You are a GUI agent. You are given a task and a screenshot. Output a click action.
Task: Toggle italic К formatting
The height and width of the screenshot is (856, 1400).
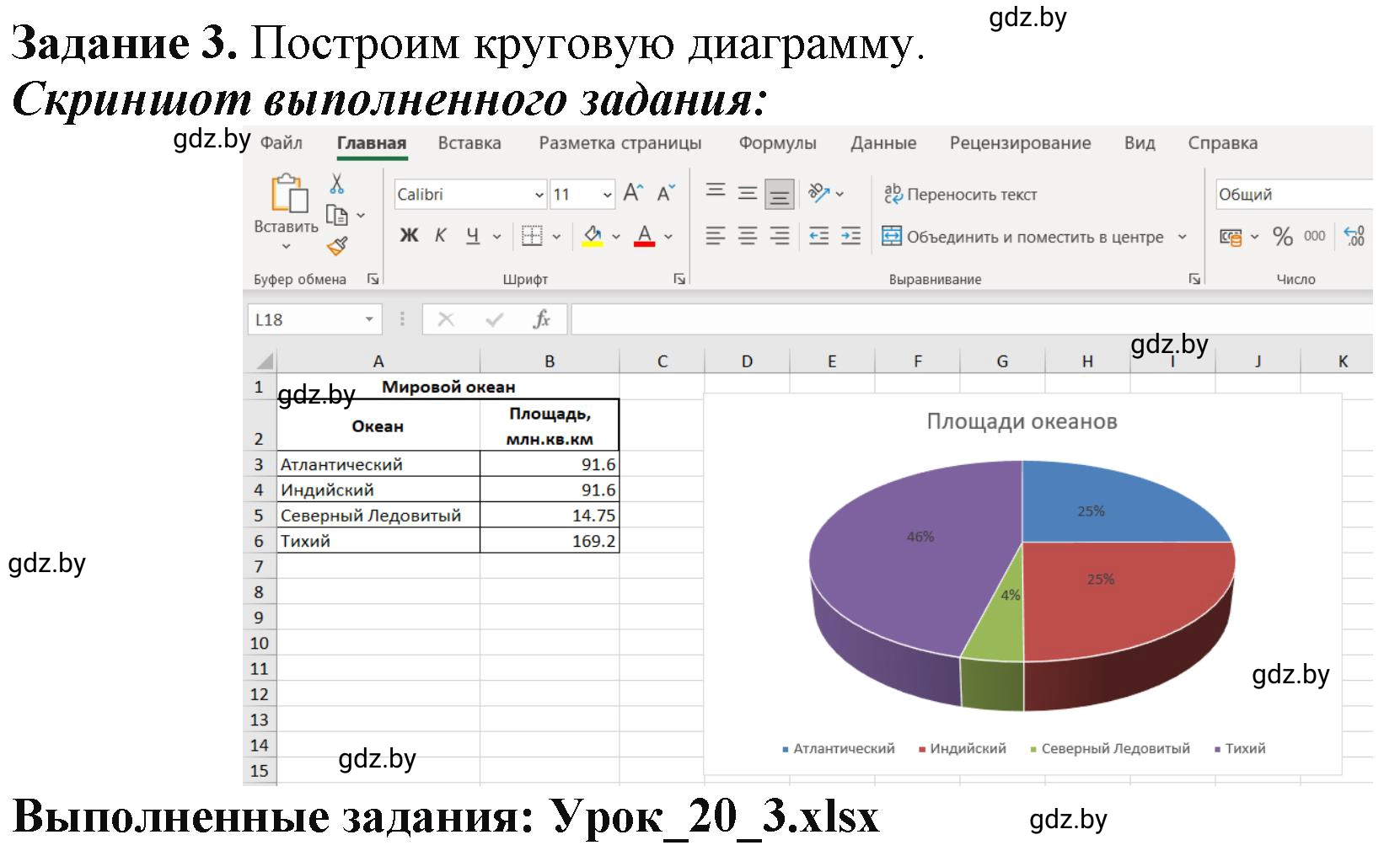coord(441,236)
